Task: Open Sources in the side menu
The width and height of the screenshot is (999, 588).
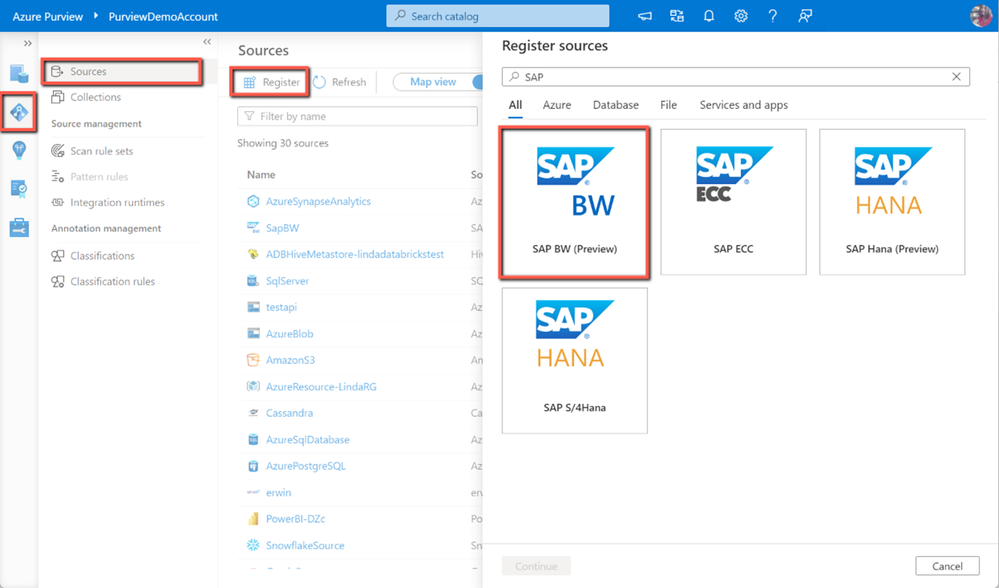Action: click(x=122, y=71)
